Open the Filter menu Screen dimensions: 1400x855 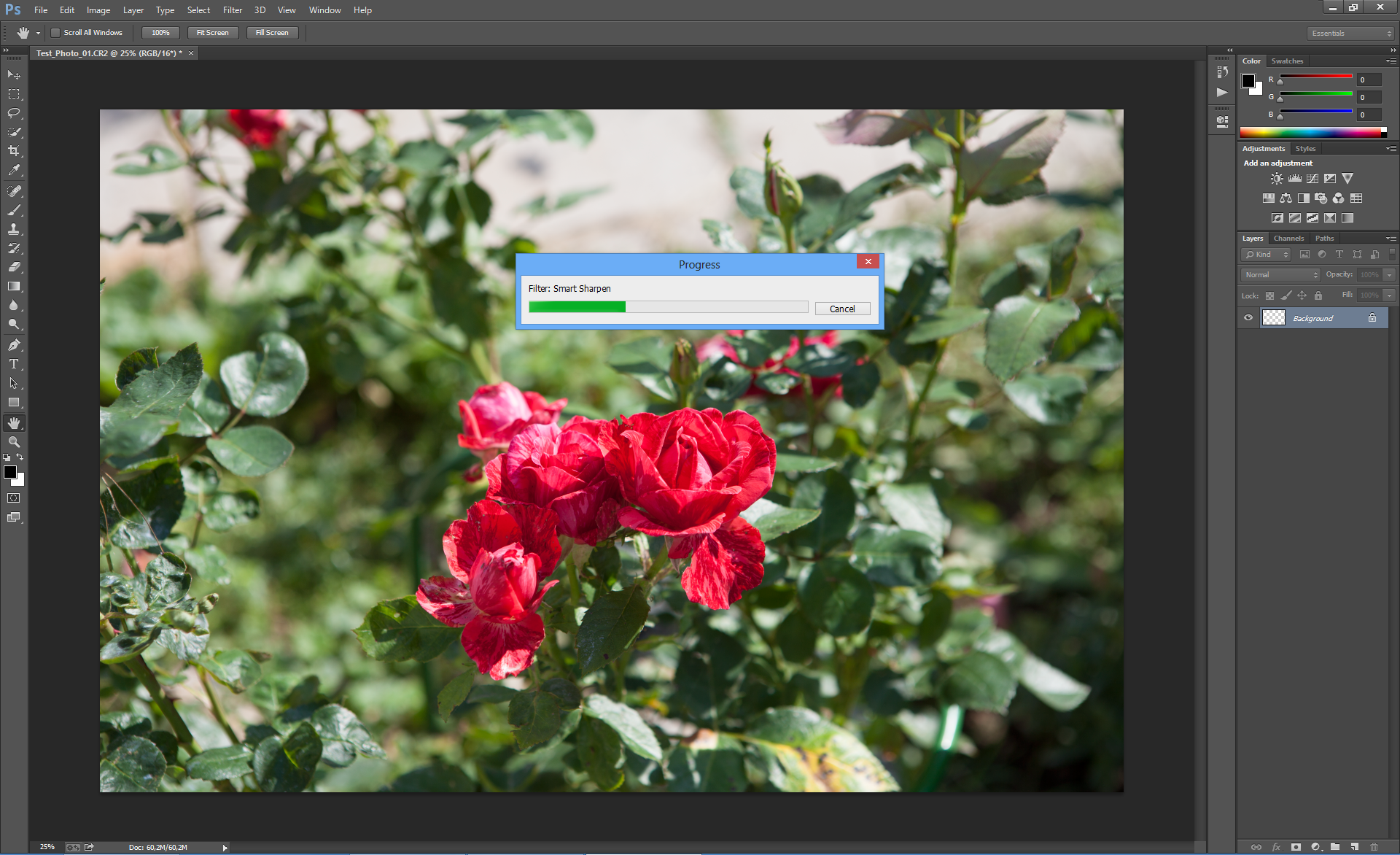pyautogui.click(x=232, y=10)
